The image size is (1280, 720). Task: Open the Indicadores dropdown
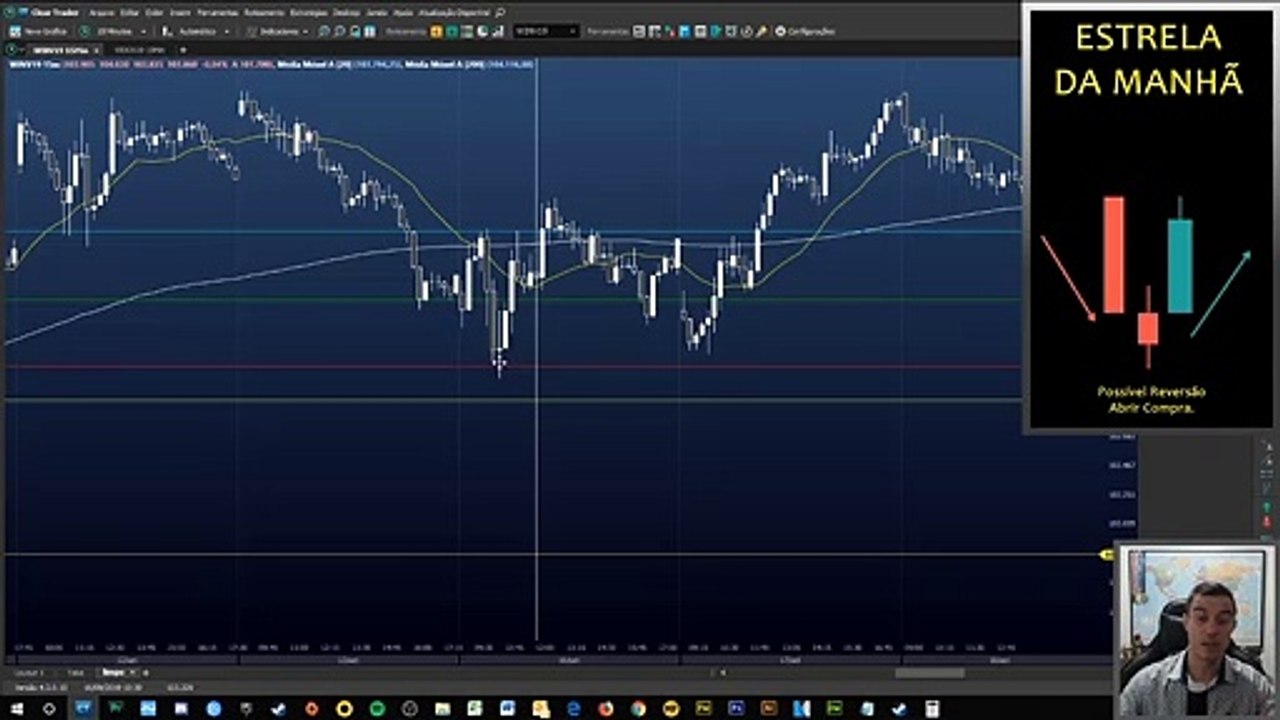279,31
